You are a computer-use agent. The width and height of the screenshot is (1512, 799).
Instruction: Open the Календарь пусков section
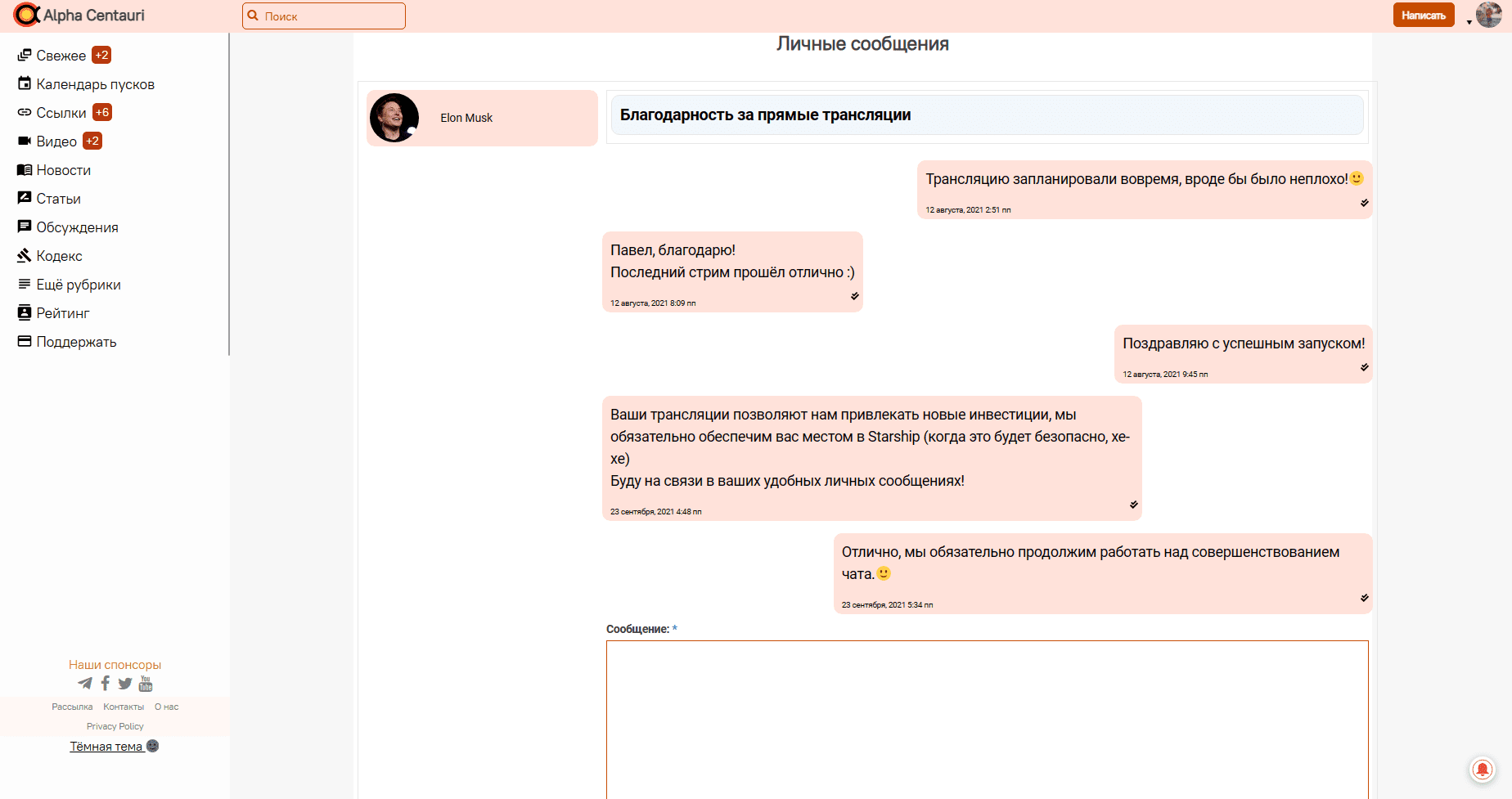pyautogui.click(x=95, y=84)
